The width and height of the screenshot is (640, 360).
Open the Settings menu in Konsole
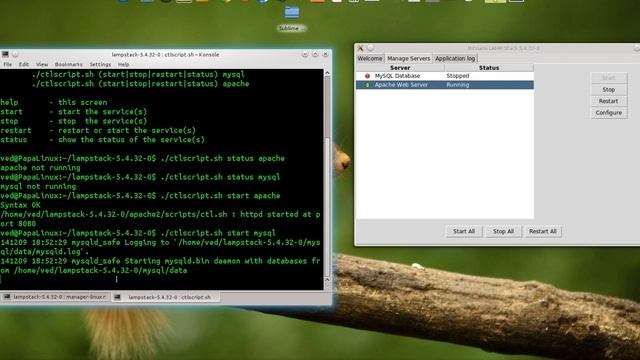[100, 64]
